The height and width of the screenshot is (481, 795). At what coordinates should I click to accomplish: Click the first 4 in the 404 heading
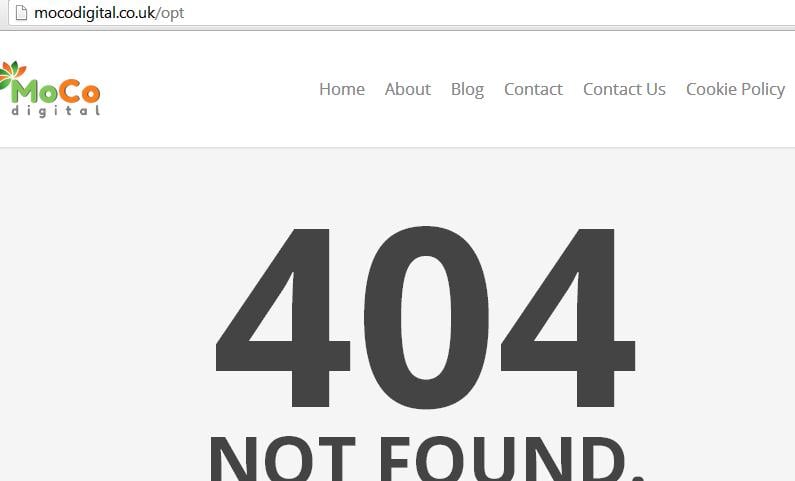[x=283, y=318]
